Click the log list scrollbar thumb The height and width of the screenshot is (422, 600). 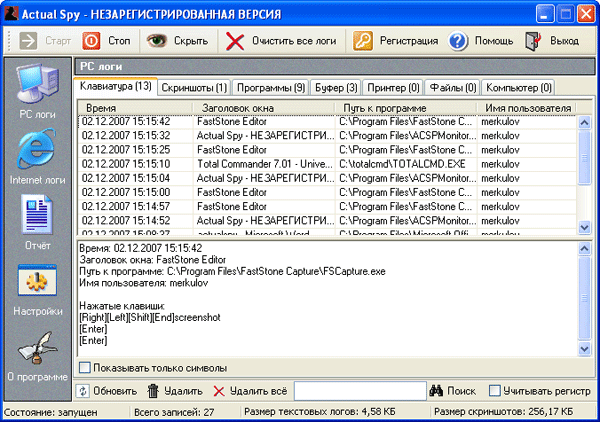pyautogui.click(x=584, y=157)
